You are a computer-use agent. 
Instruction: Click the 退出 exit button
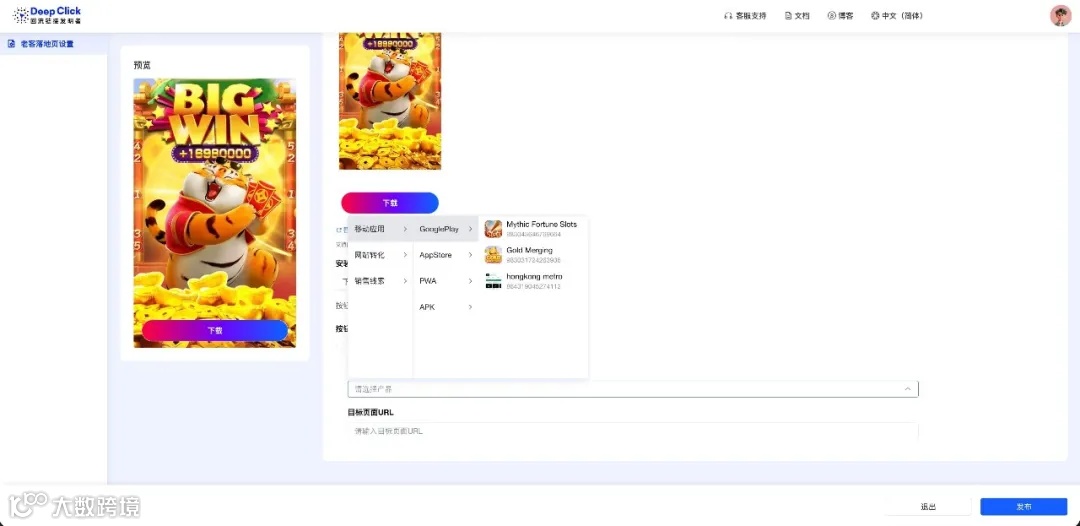(928, 507)
